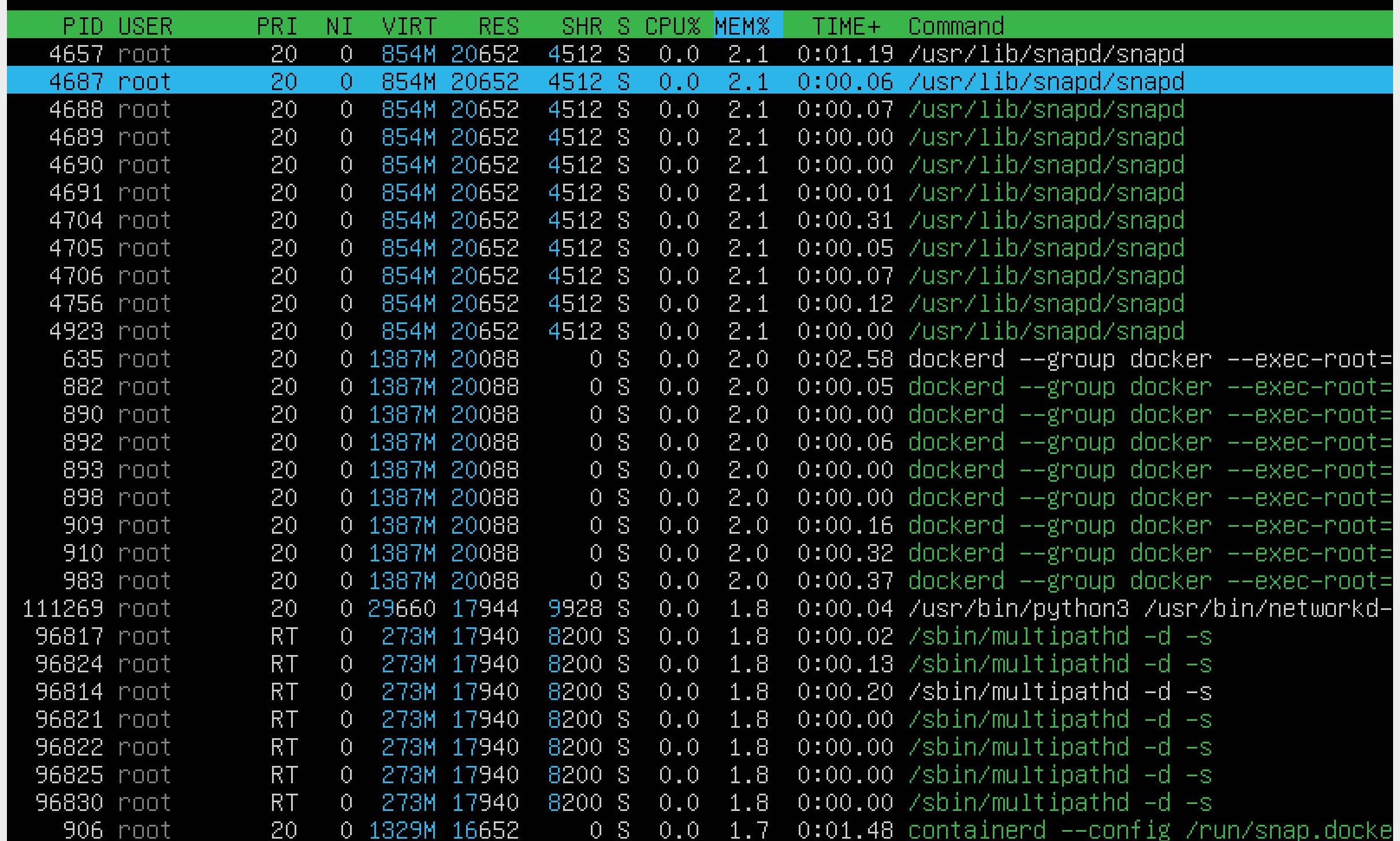Sort by the USER column header

(146, 26)
